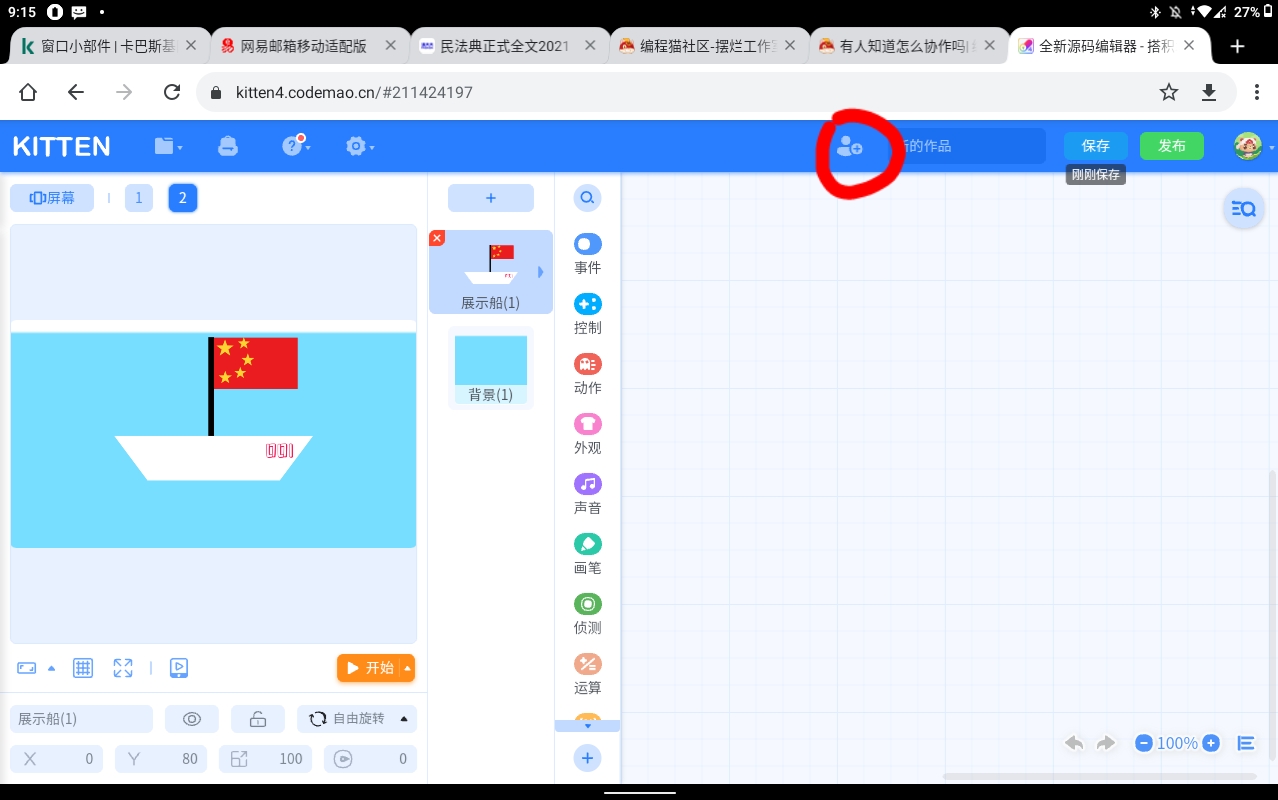1278x800 pixels.
Task: Click the align blocks icon
Action: coord(1246,743)
